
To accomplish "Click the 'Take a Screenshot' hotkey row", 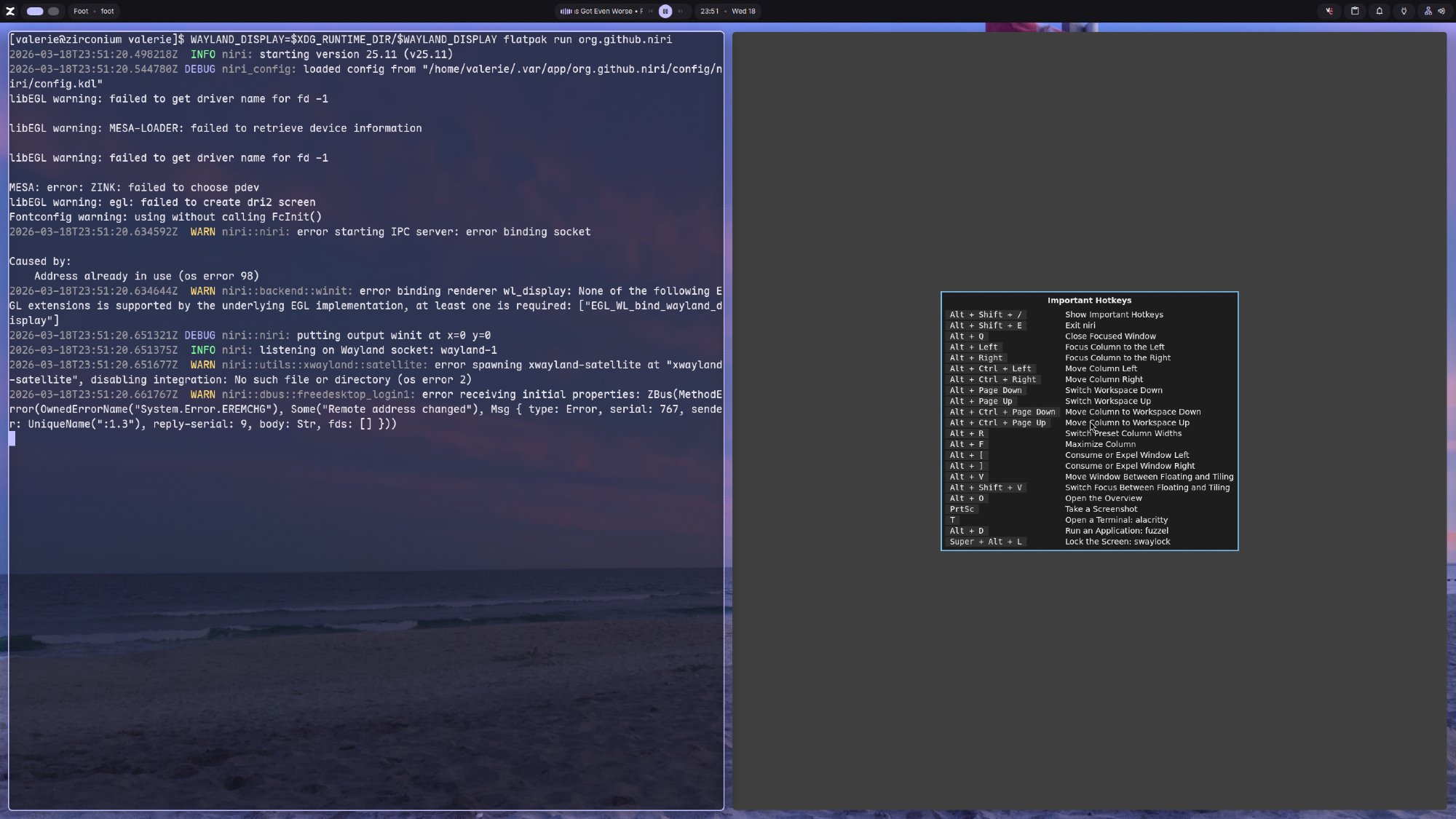I will click(1100, 510).
